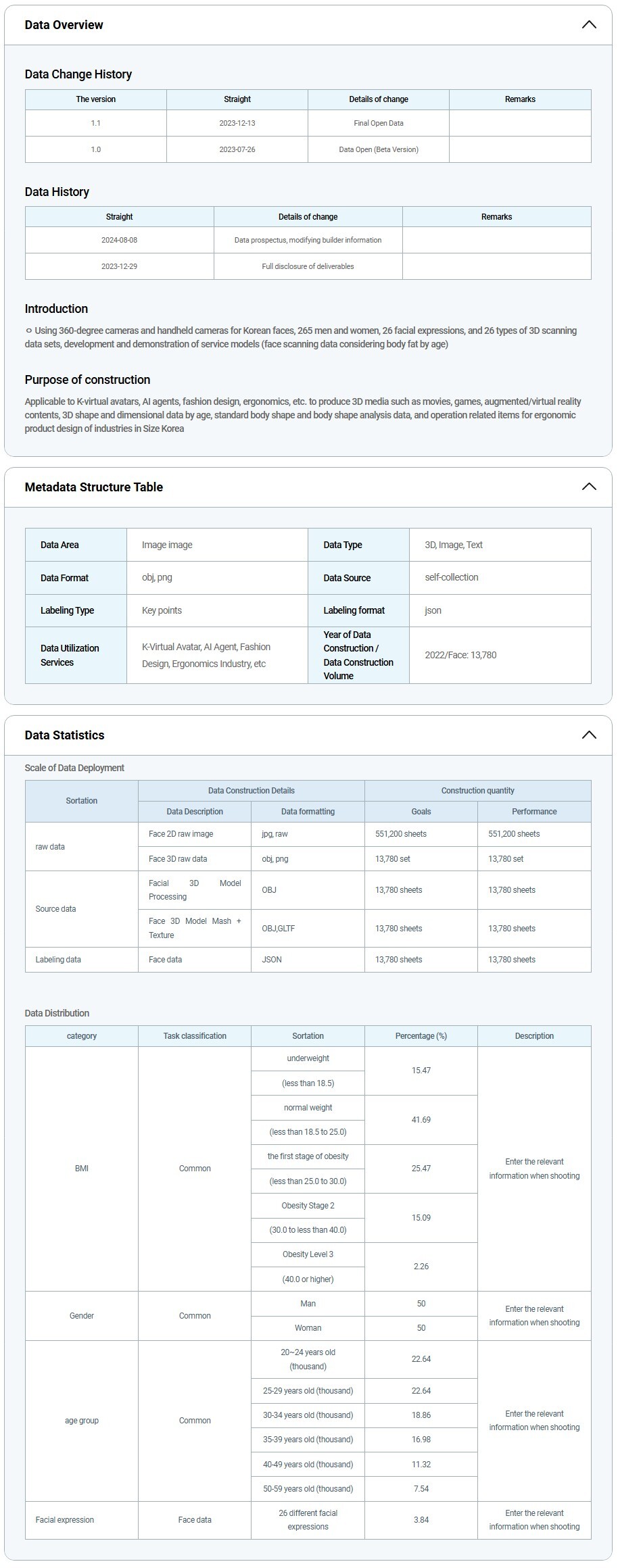Screen dimensions: 618x1568
Task: Collapse the Data Statistics section chevron
Action: point(588,735)
